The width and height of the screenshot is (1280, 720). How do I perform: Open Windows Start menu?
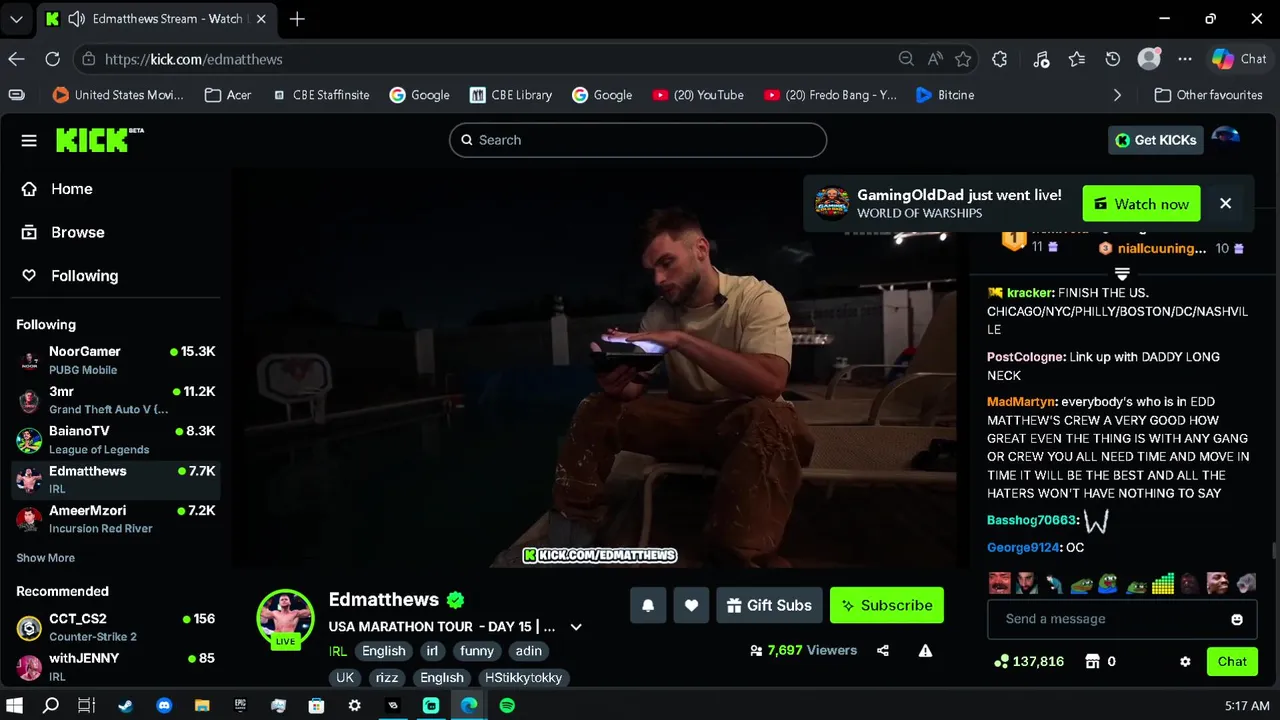14,705
